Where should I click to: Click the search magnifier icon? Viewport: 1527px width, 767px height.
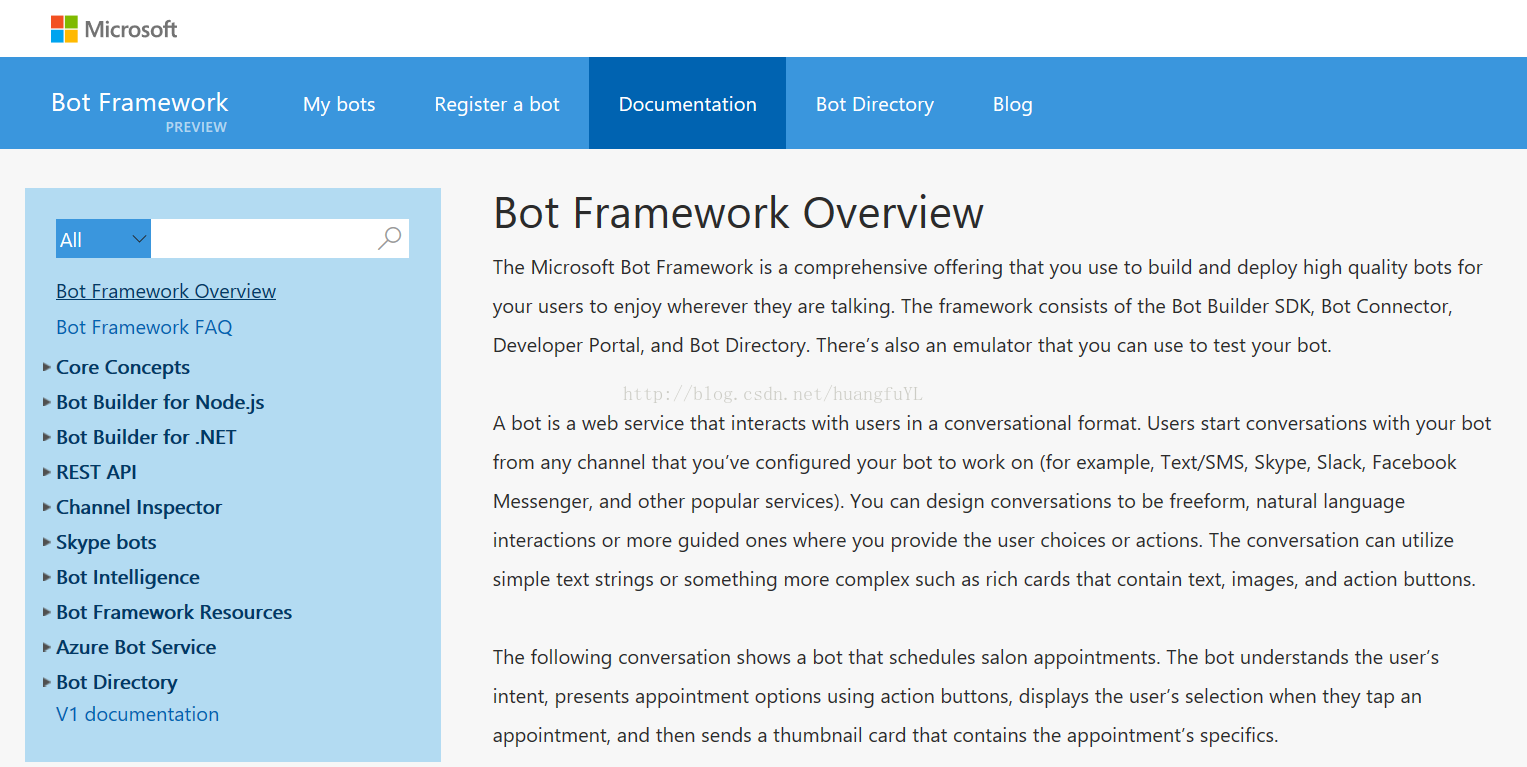(389, 238)
